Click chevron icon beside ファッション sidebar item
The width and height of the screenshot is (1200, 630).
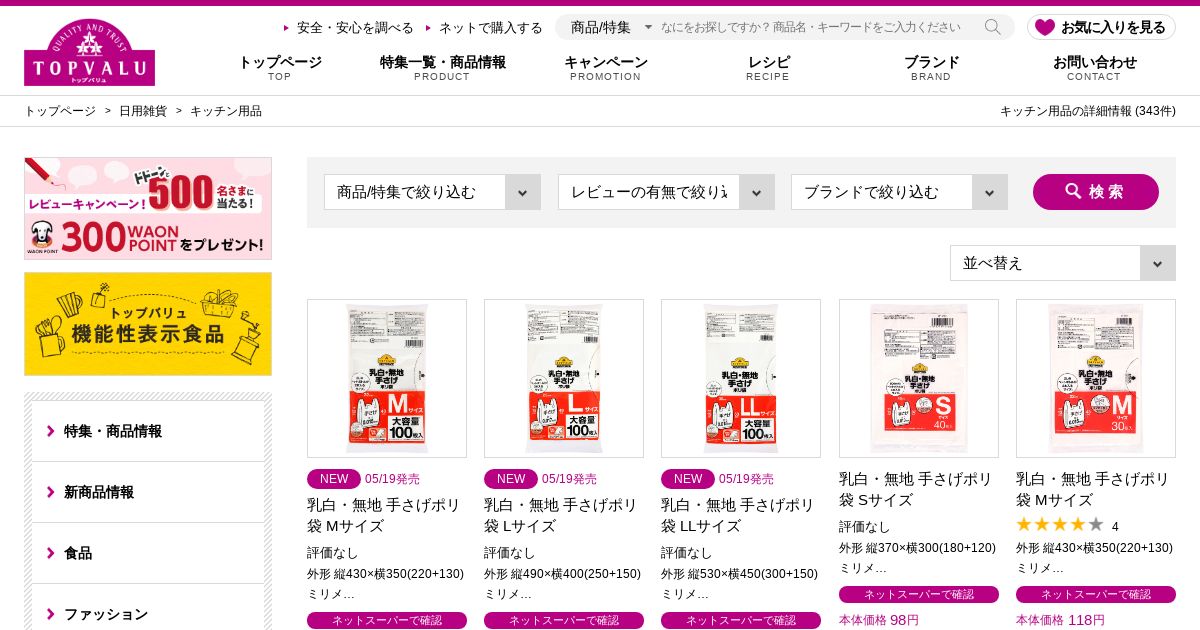click(51, 614)
